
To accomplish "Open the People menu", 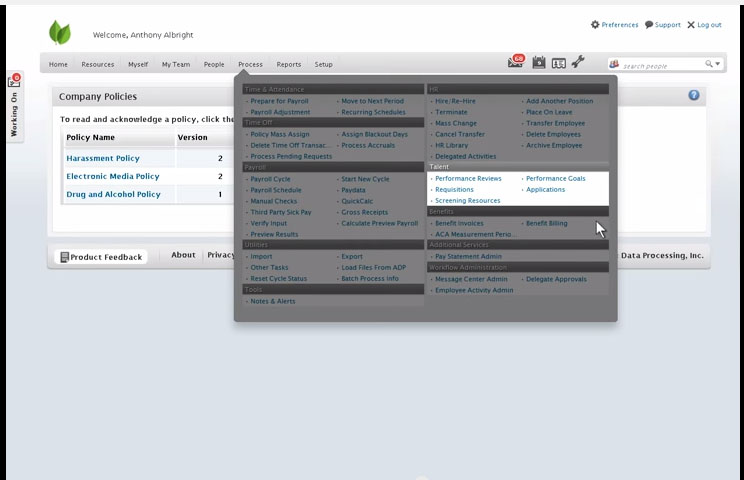I will (214, 65).
